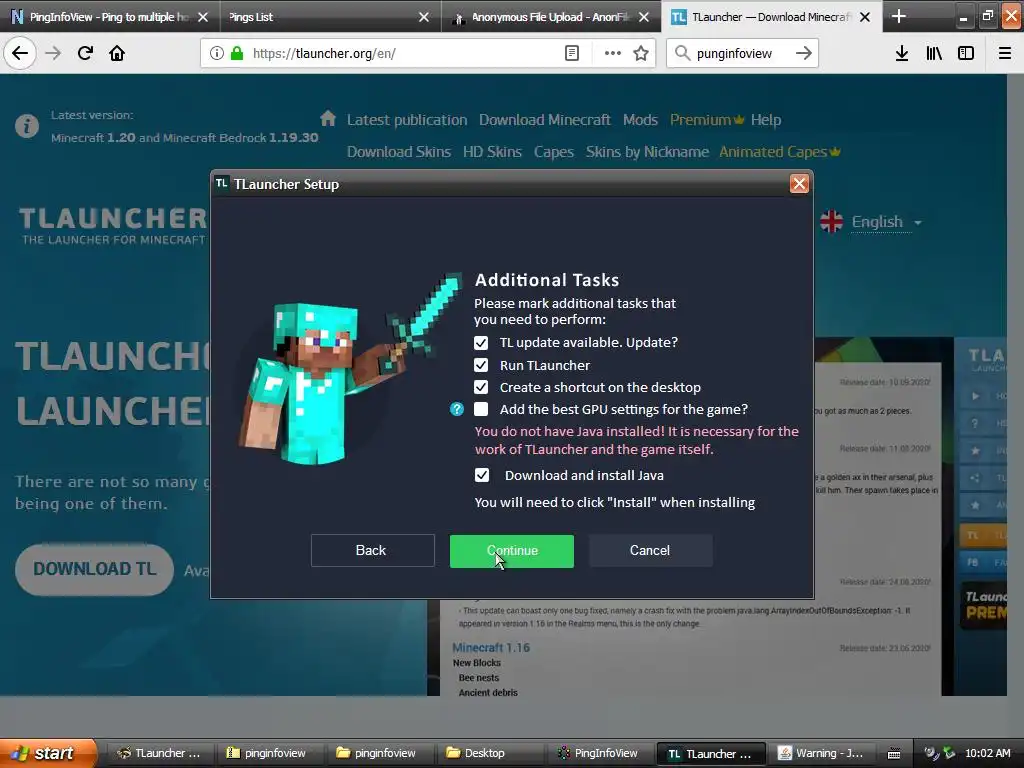
Task: Go to the browser Home page
Action: [117, 53]
